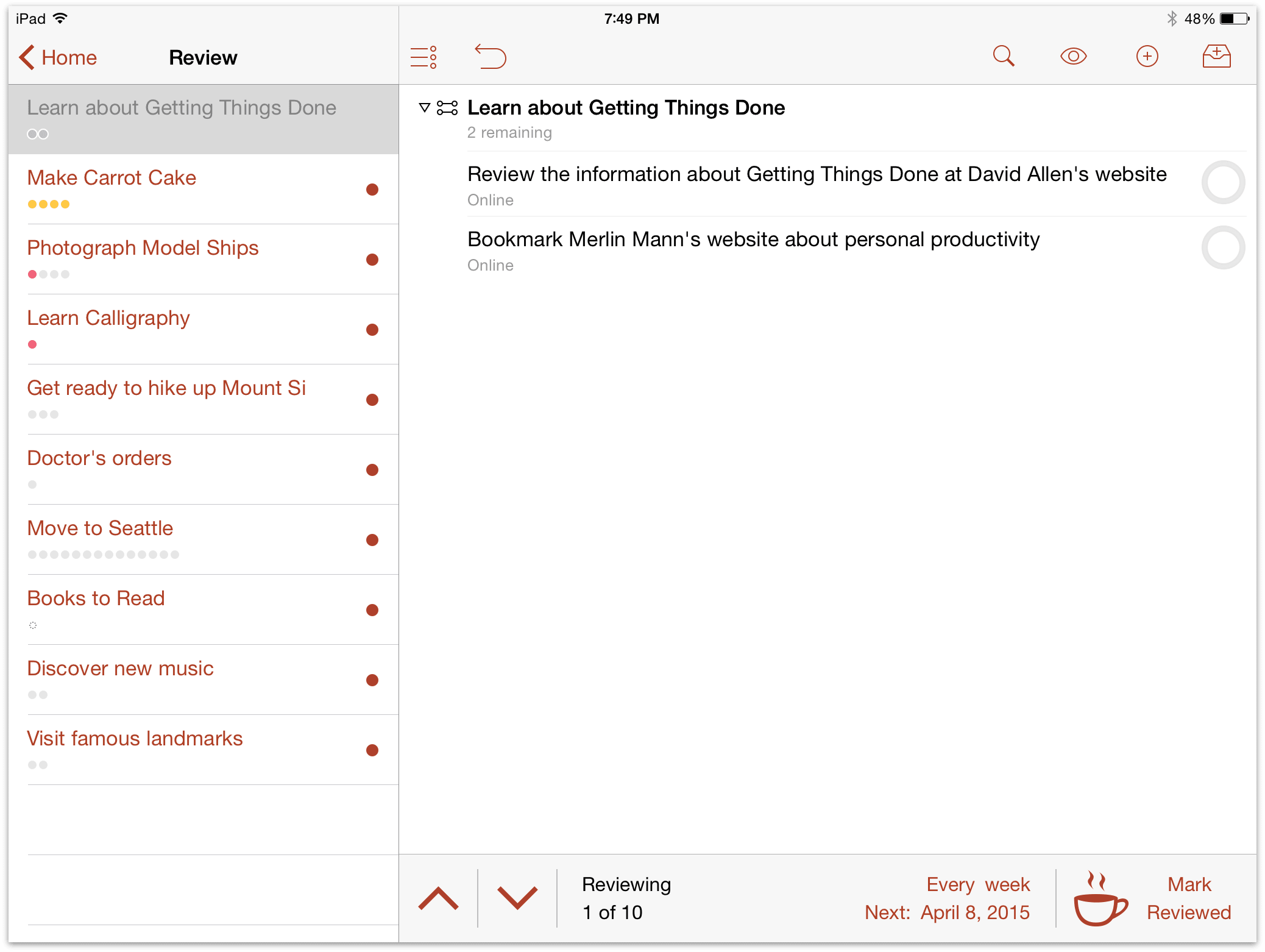The height and width of the screenshot is (952, 1265).
Task: Collapse project tree disclosure triangle
Action: 424,107
